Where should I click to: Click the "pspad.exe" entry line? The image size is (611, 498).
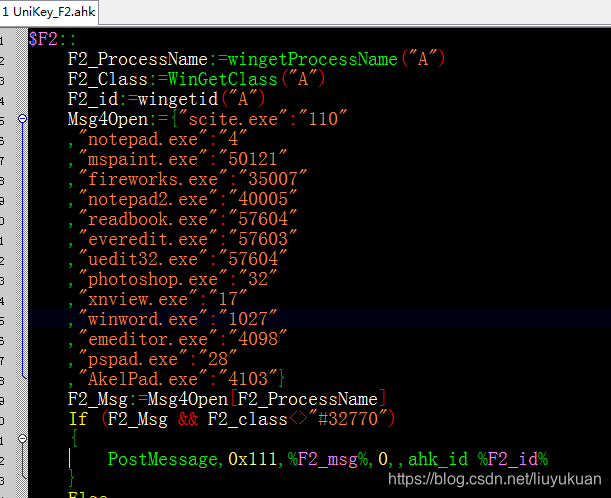152,359
